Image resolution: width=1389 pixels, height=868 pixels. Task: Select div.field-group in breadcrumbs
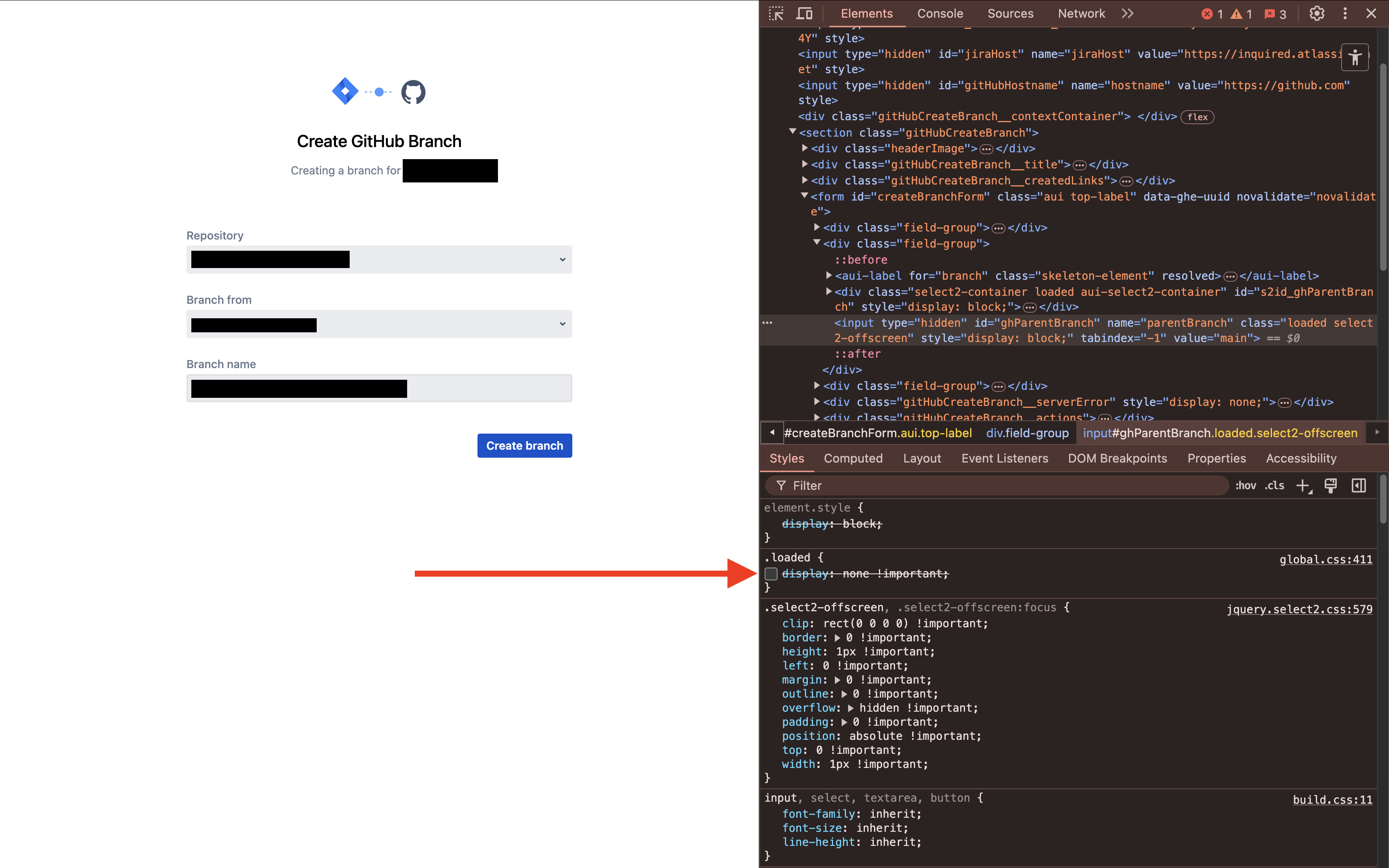1027,433
